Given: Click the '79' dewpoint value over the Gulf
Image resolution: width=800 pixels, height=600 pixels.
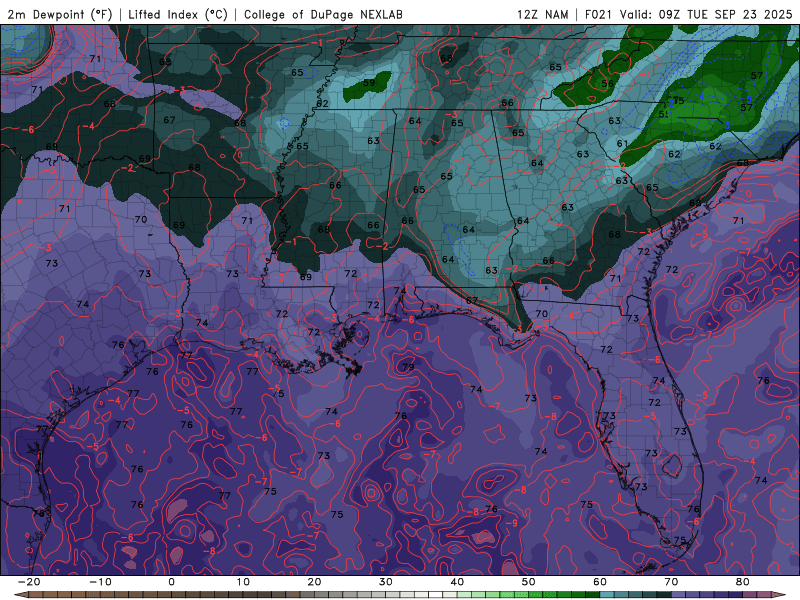Looking at the screenshot, I should pos(408,366).
